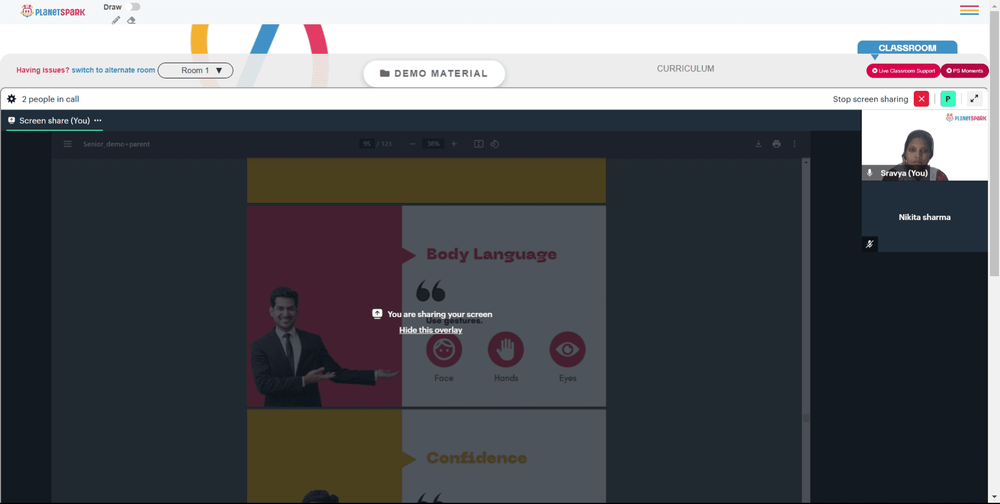Image resolution: width=1000 pixels, height=504 pixels.
Task: Open the Room 1 dropdown
Action: 195,70
